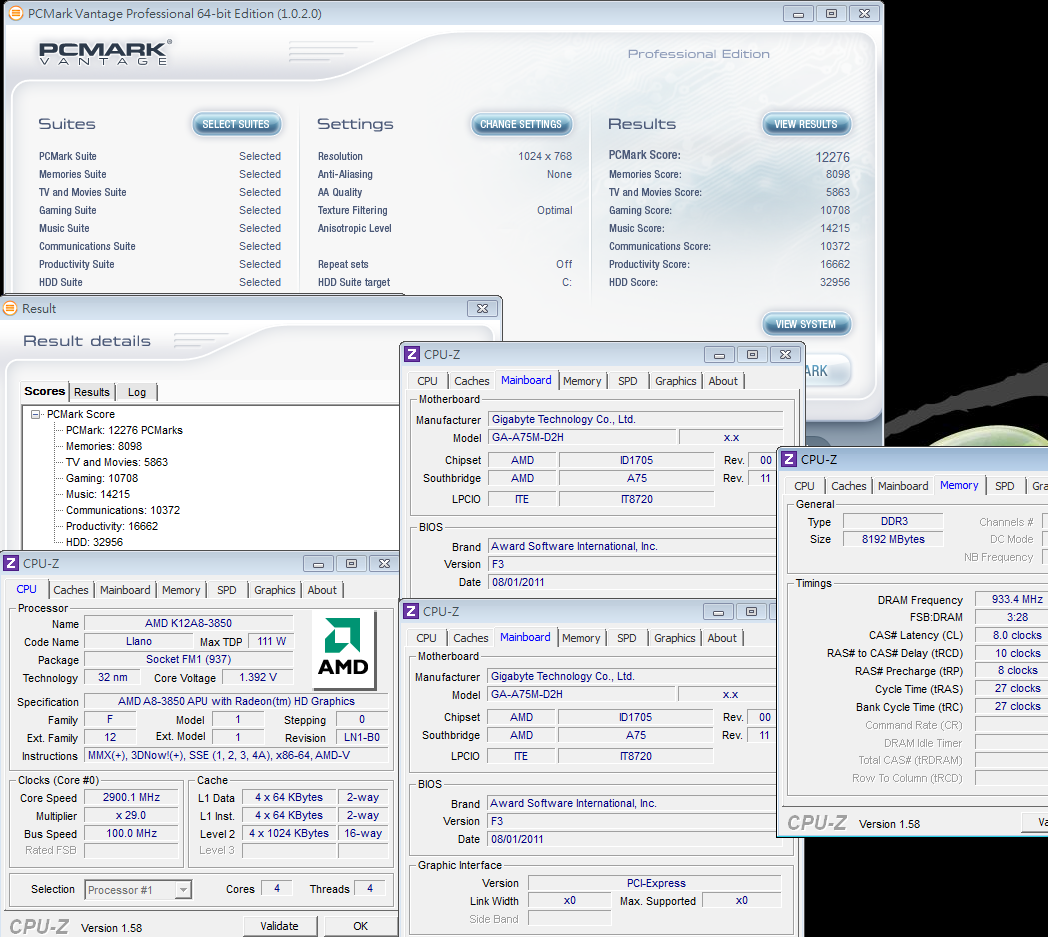Click the Core Voltage 1.392 V field
1048x937 pixels.
[x=259, y=677]
